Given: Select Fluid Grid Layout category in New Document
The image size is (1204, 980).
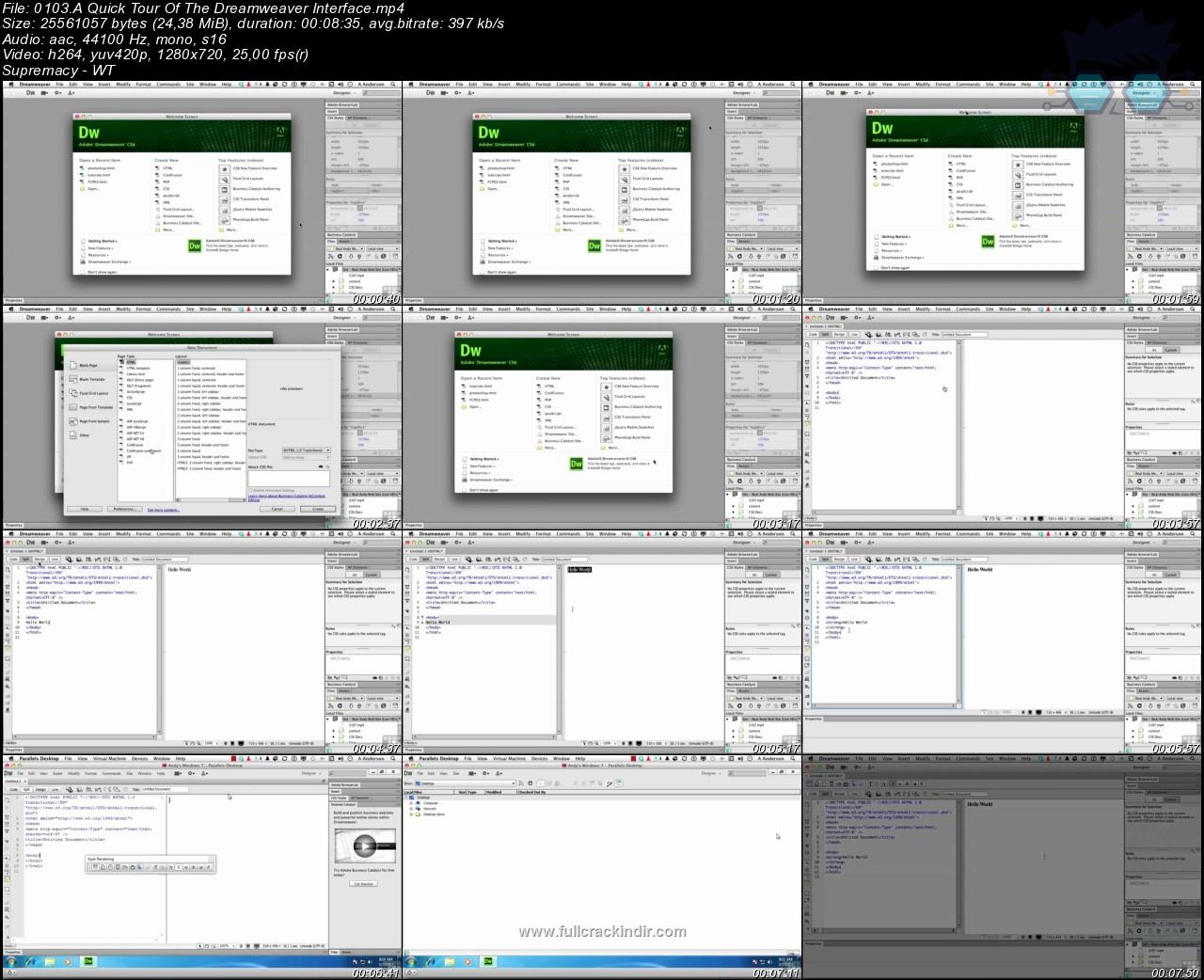Looking at the screenshot, I should coord(89,393).
